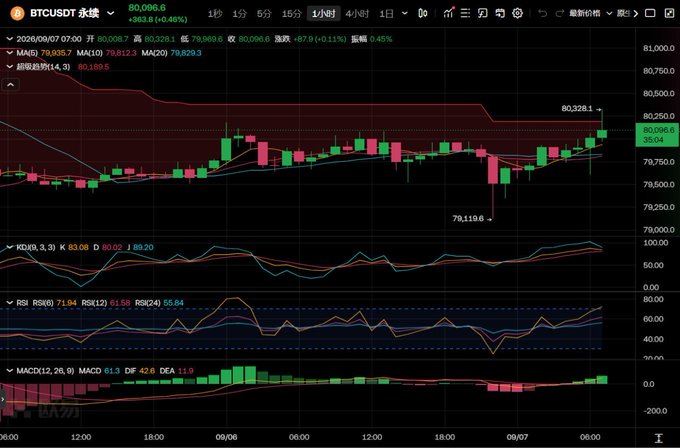Click the DEA 11.9 value

click(x=186, y=371)
